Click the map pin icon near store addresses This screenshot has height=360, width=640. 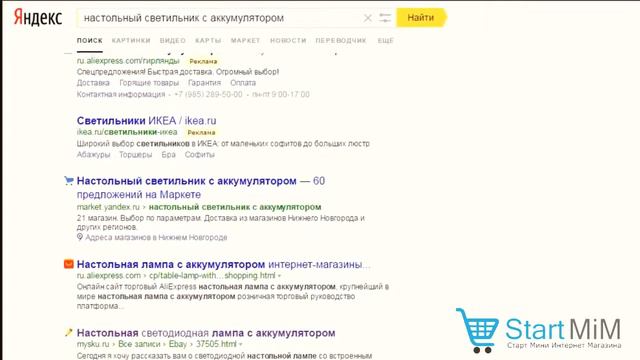click(x=80, y=237)
